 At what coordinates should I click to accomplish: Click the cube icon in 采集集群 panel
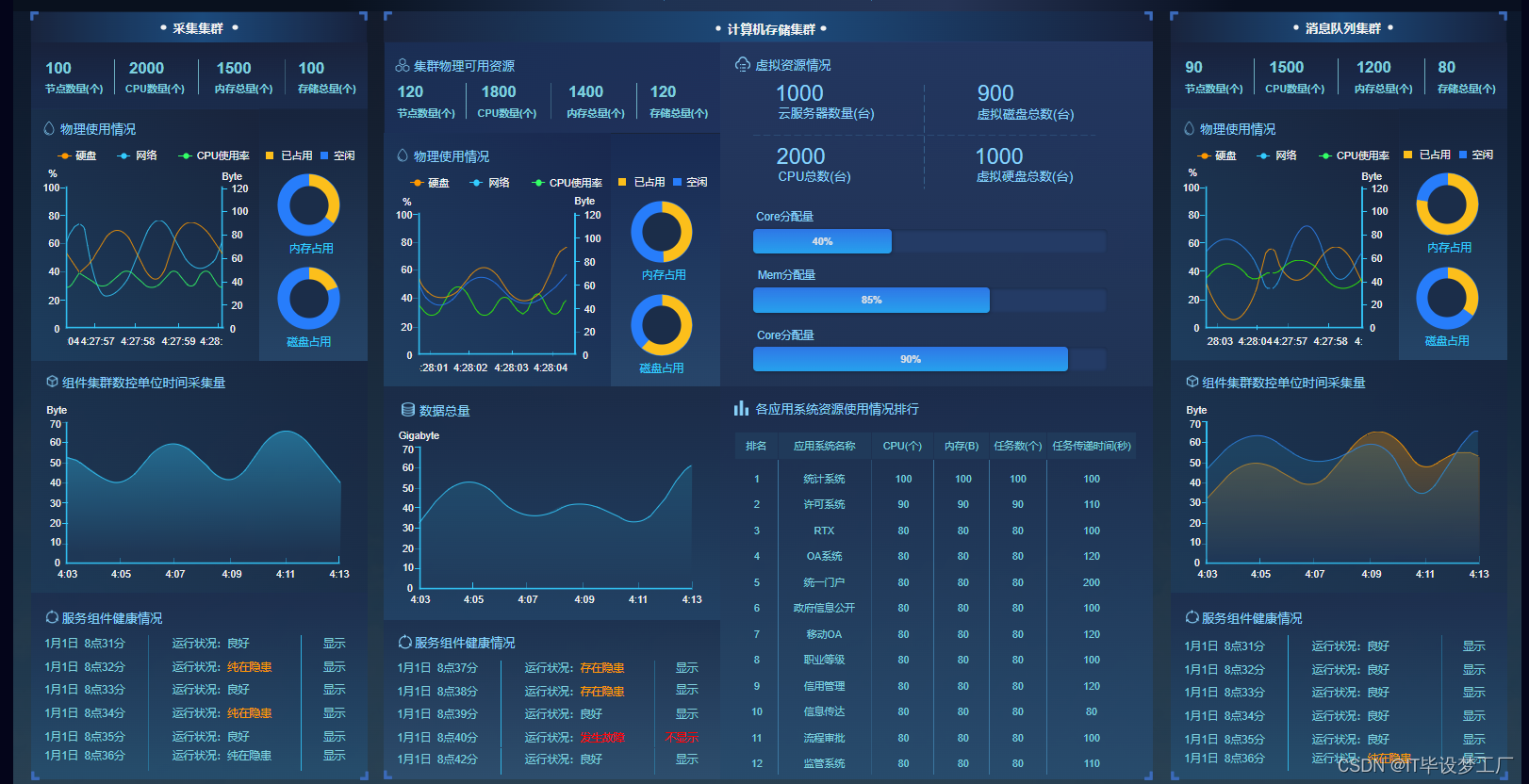[x=52, y=382]
